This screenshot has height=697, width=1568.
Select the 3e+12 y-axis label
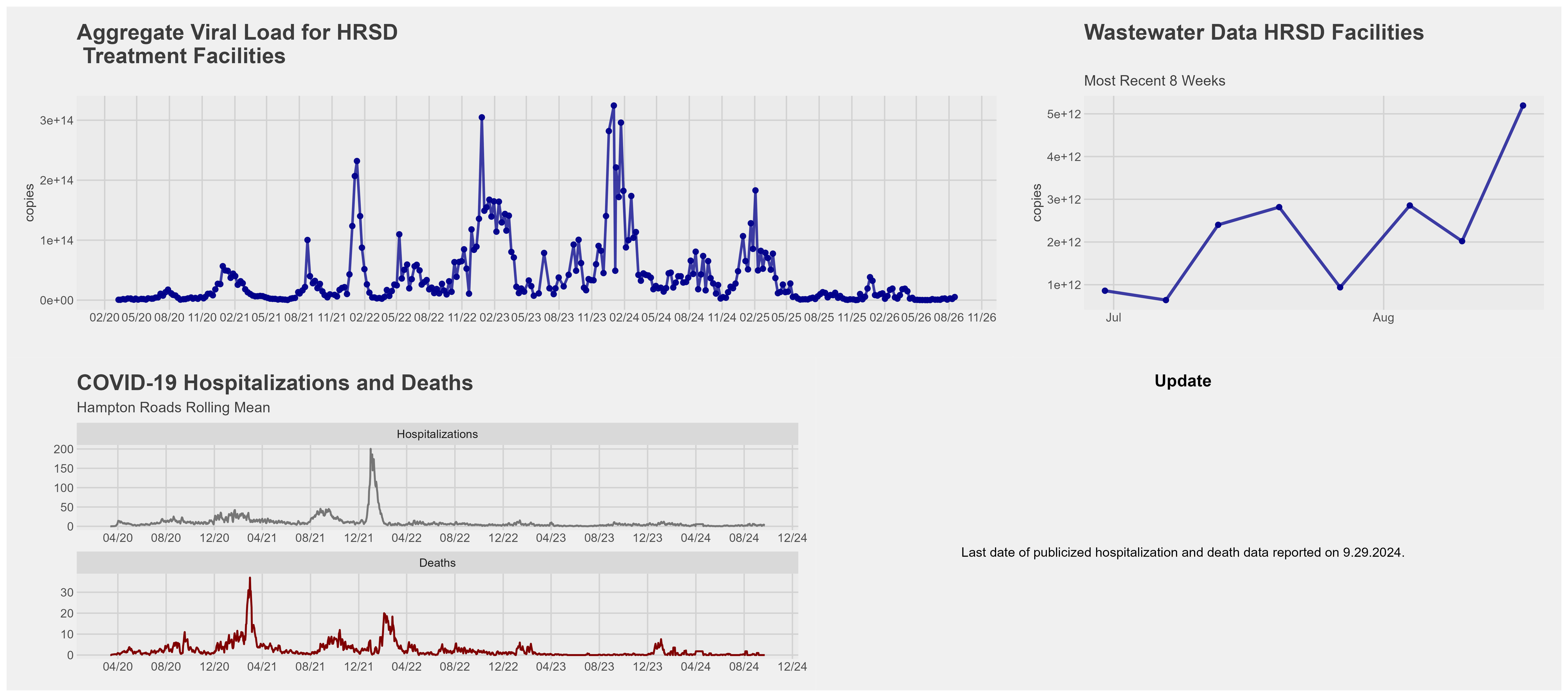(x=1064, y=200)
